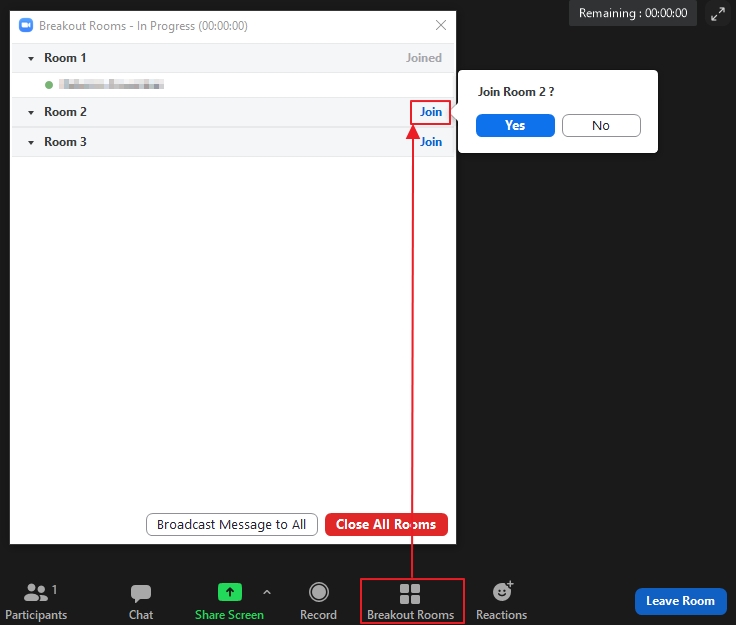Image resolution: width=736 pixels, height=625 pixels.
Task: Open the Reactions smiley icon
Action: pyautogui.click(x=503, y=591)
